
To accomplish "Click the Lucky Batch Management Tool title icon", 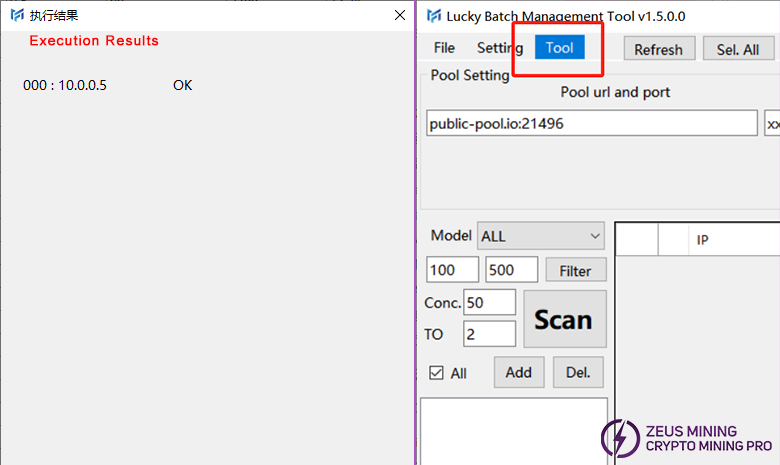I will 433,16.
